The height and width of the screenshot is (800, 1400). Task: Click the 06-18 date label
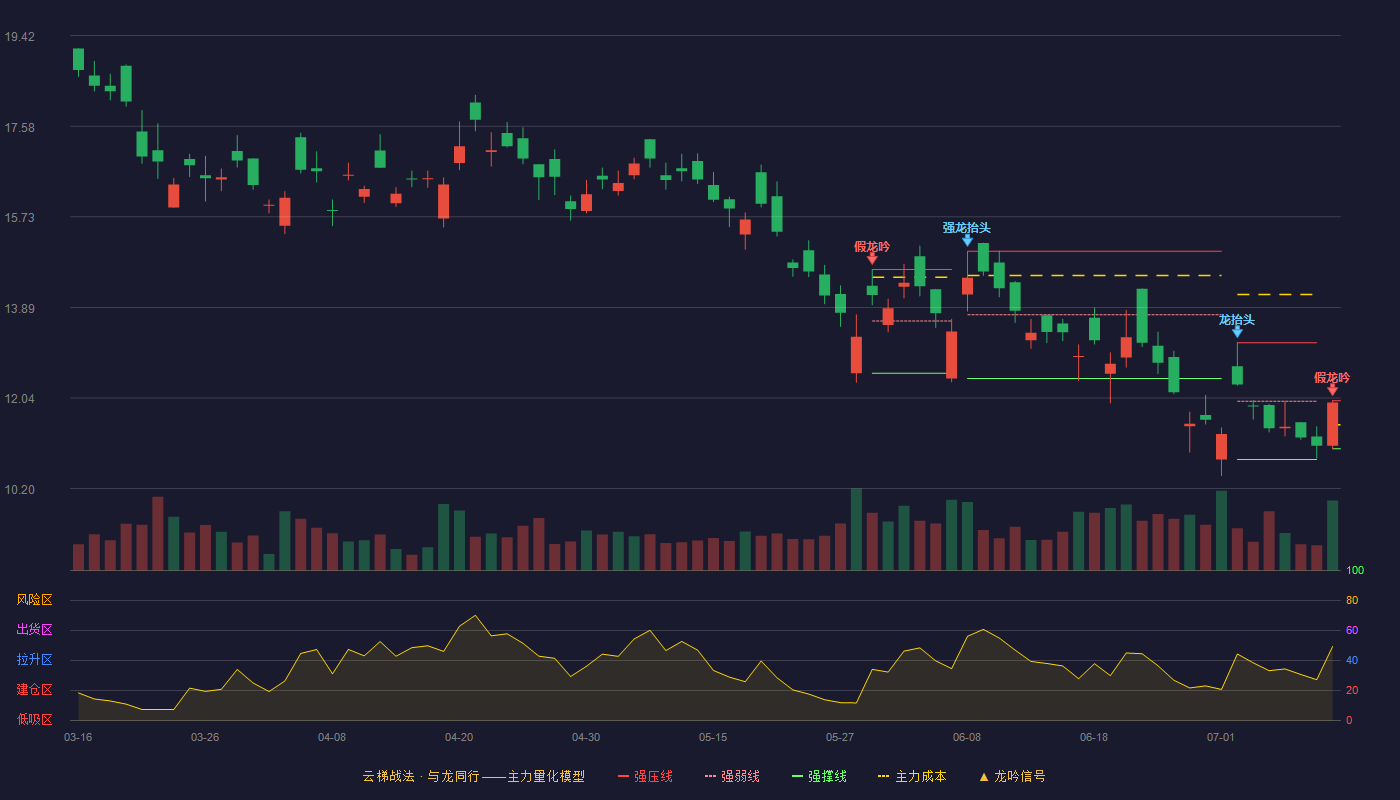coord(1094,737)
